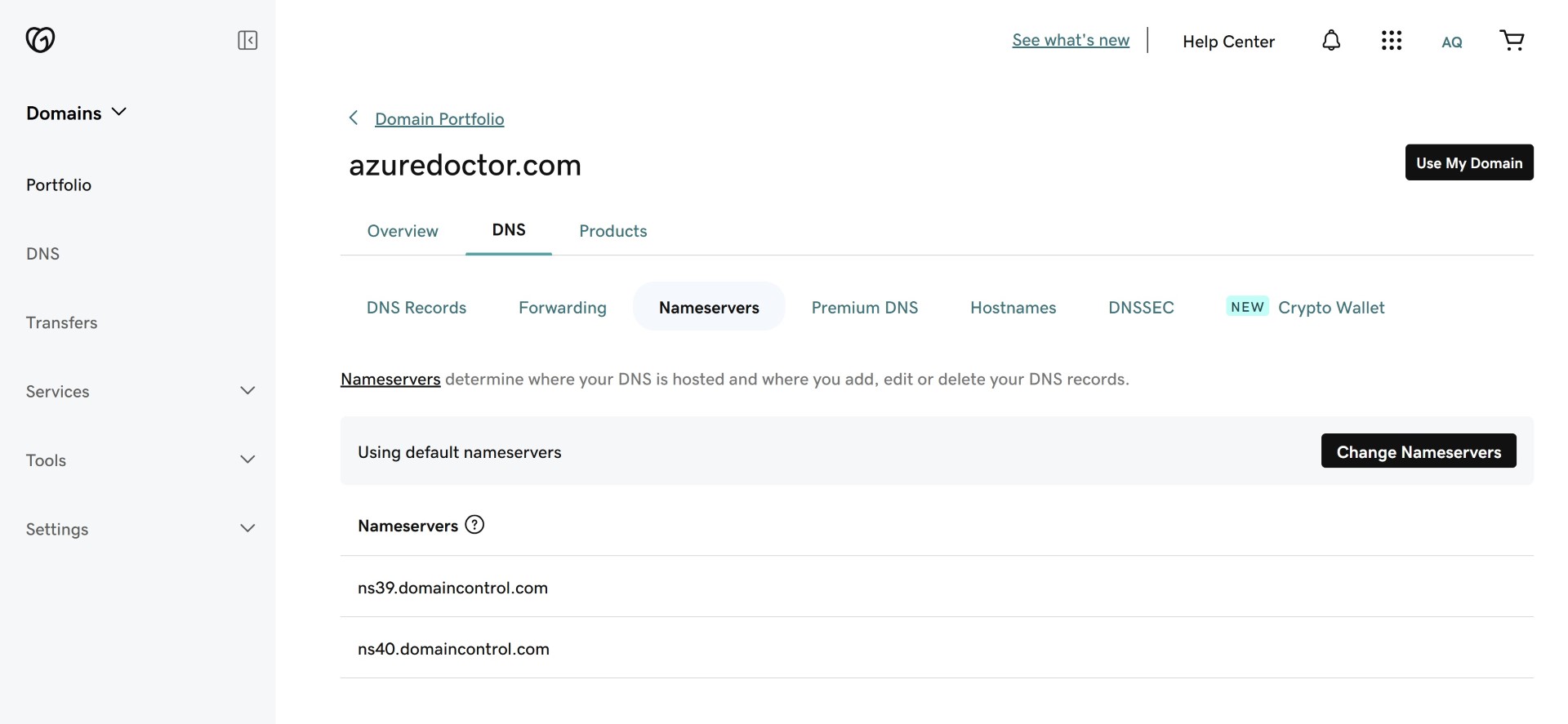This screenshot has width=1568, height=724.
Task: Go back to Domain Portfolio link
Action: tap(439, 119)
